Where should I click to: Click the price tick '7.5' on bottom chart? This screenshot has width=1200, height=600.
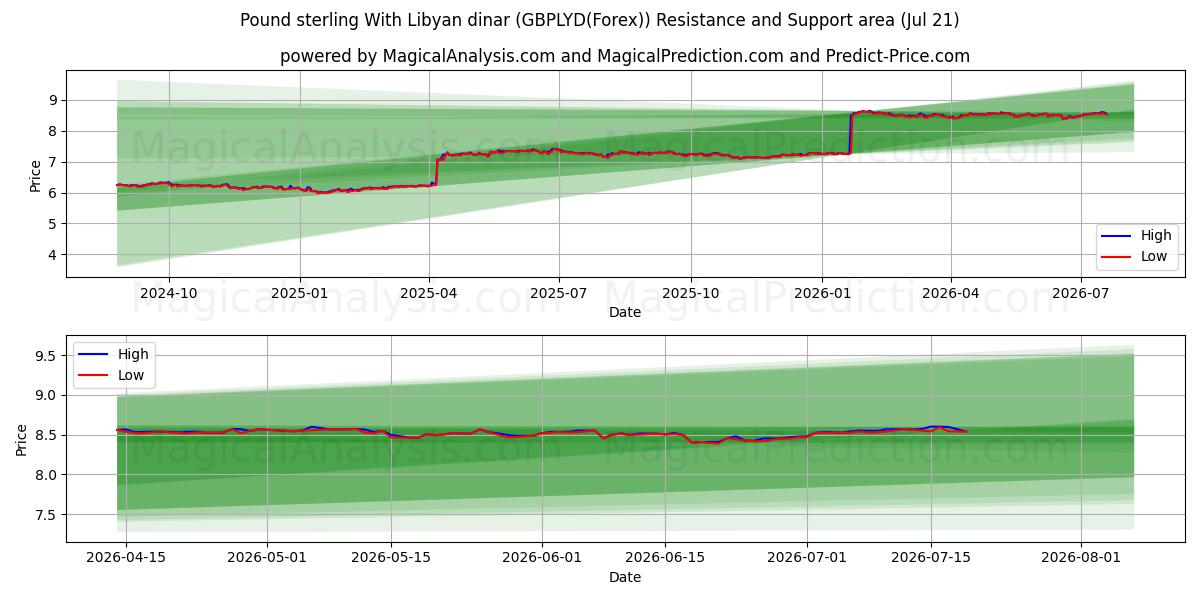(48, 515)
